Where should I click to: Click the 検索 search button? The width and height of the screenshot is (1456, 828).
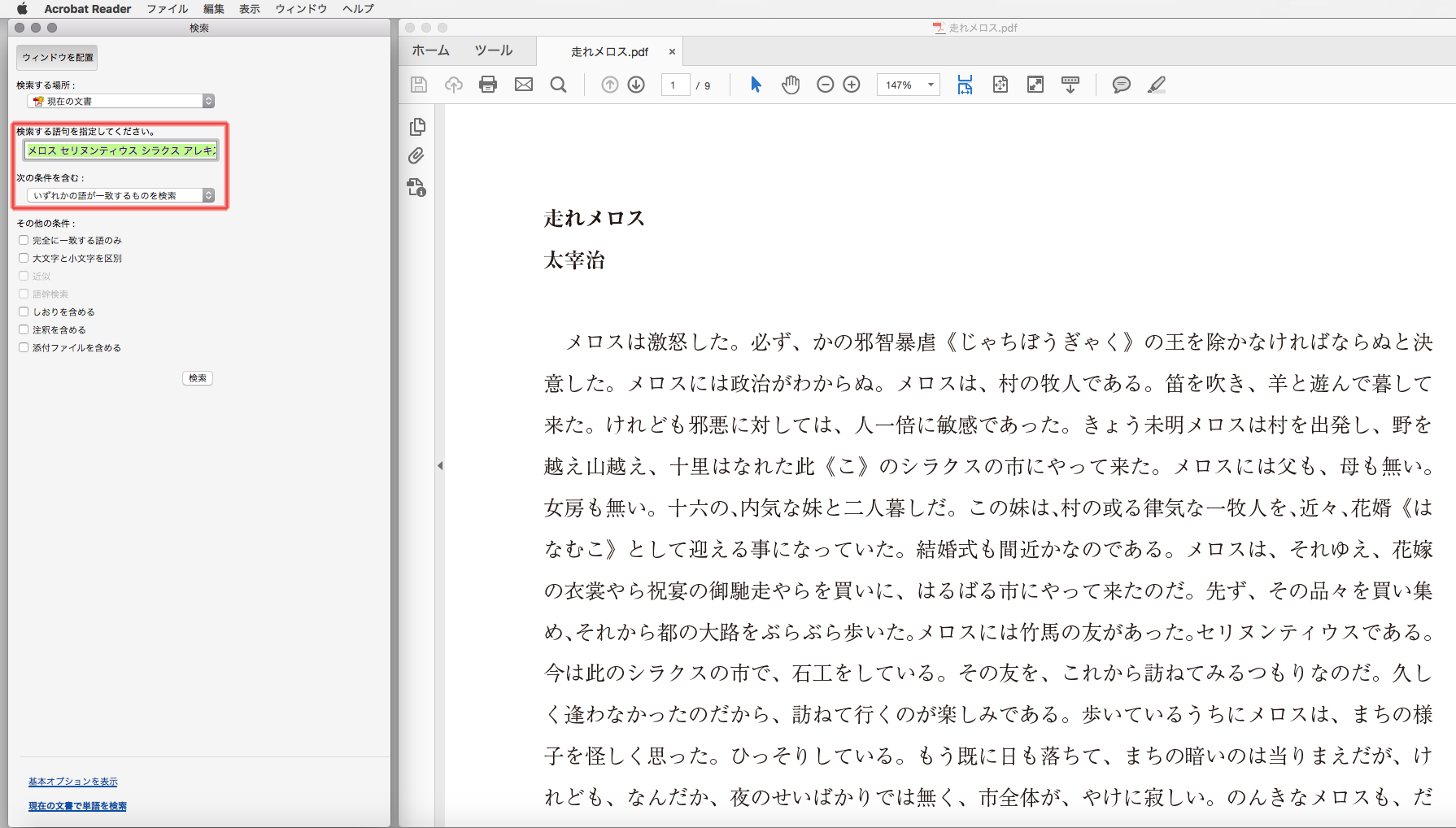click(198, 377)
